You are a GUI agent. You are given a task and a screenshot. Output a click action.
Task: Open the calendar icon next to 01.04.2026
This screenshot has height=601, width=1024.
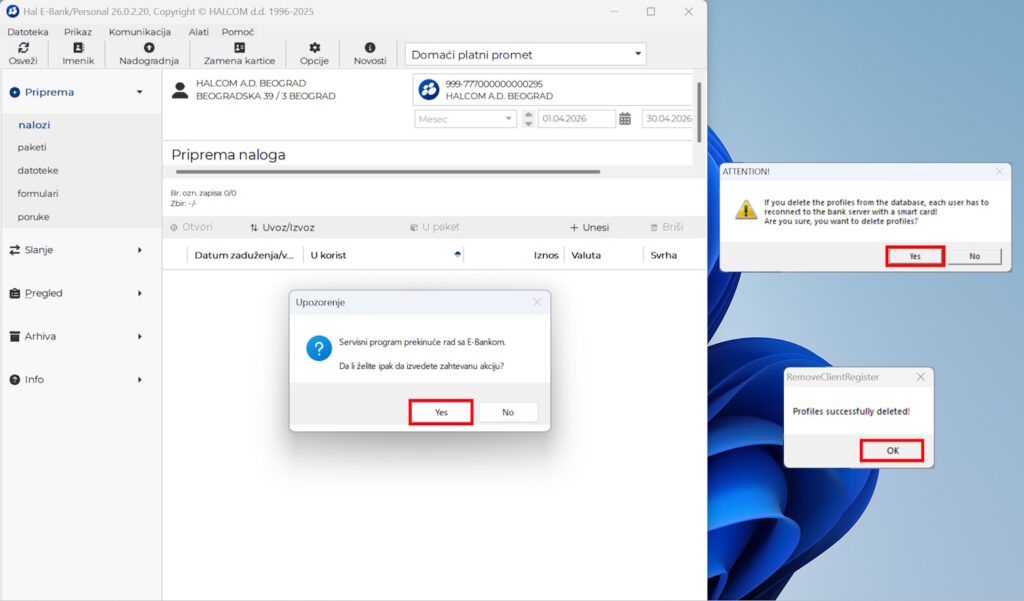[x=625, y=118]
